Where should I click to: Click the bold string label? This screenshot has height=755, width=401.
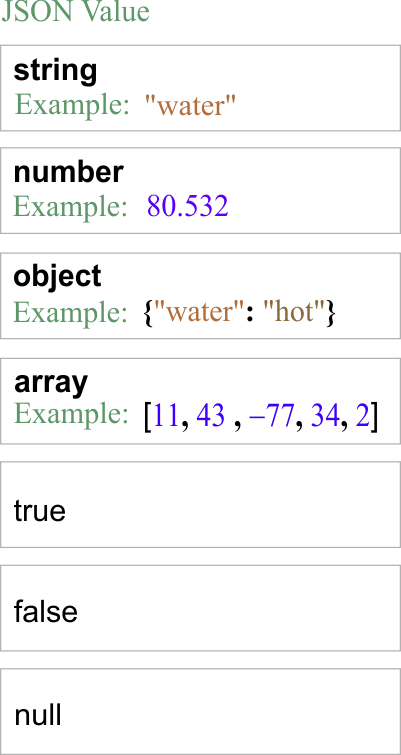click(55, 71)
